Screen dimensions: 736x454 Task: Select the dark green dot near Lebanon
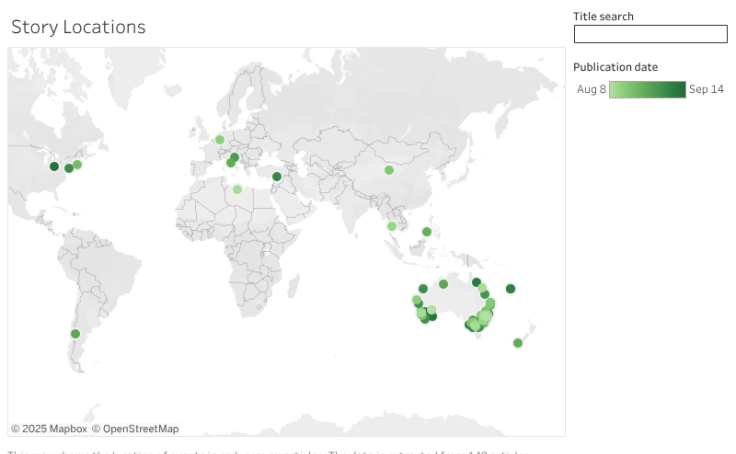(277, 177)
